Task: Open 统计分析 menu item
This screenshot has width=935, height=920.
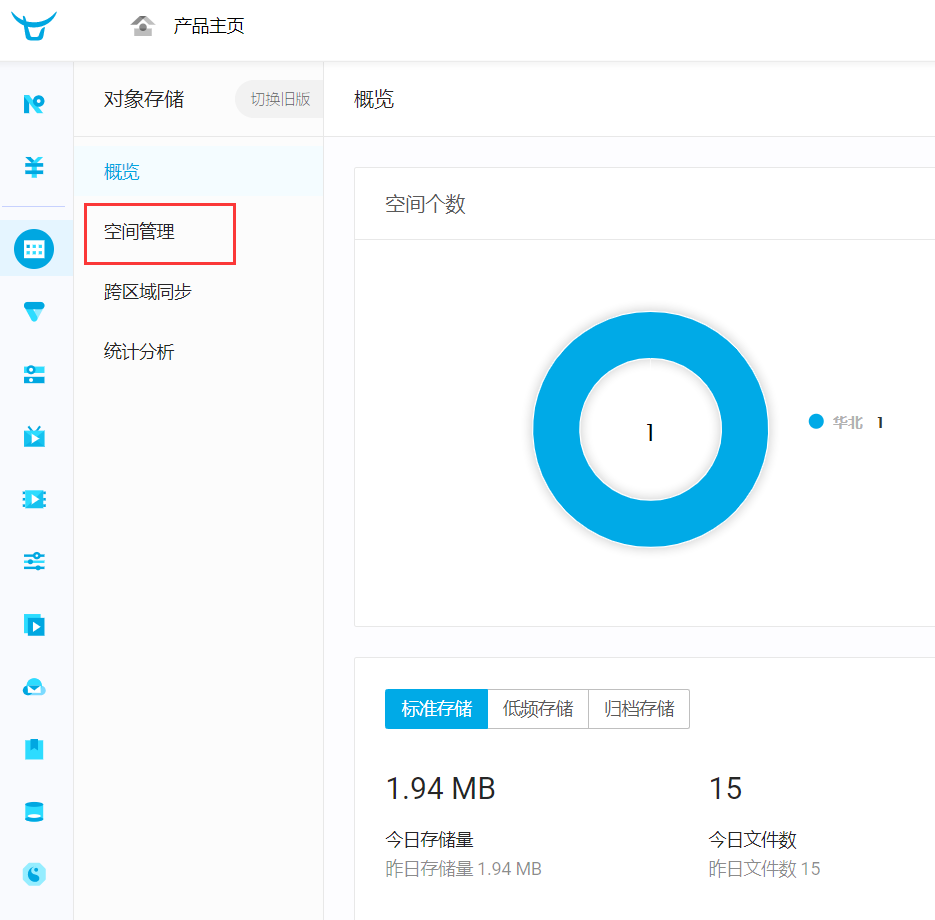Action: pyautogui.click(x=139, y=351)
